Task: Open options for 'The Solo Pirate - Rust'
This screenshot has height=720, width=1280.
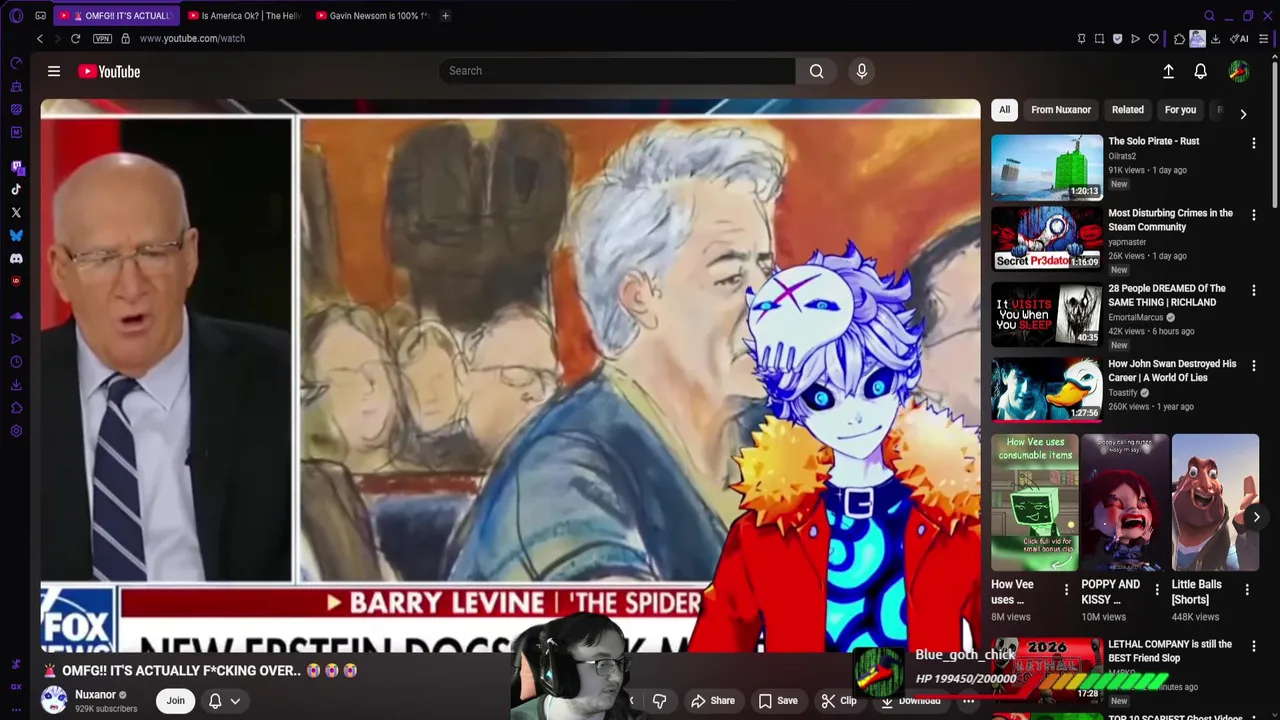Action: pyautogui.click(x=1254, y=143)
